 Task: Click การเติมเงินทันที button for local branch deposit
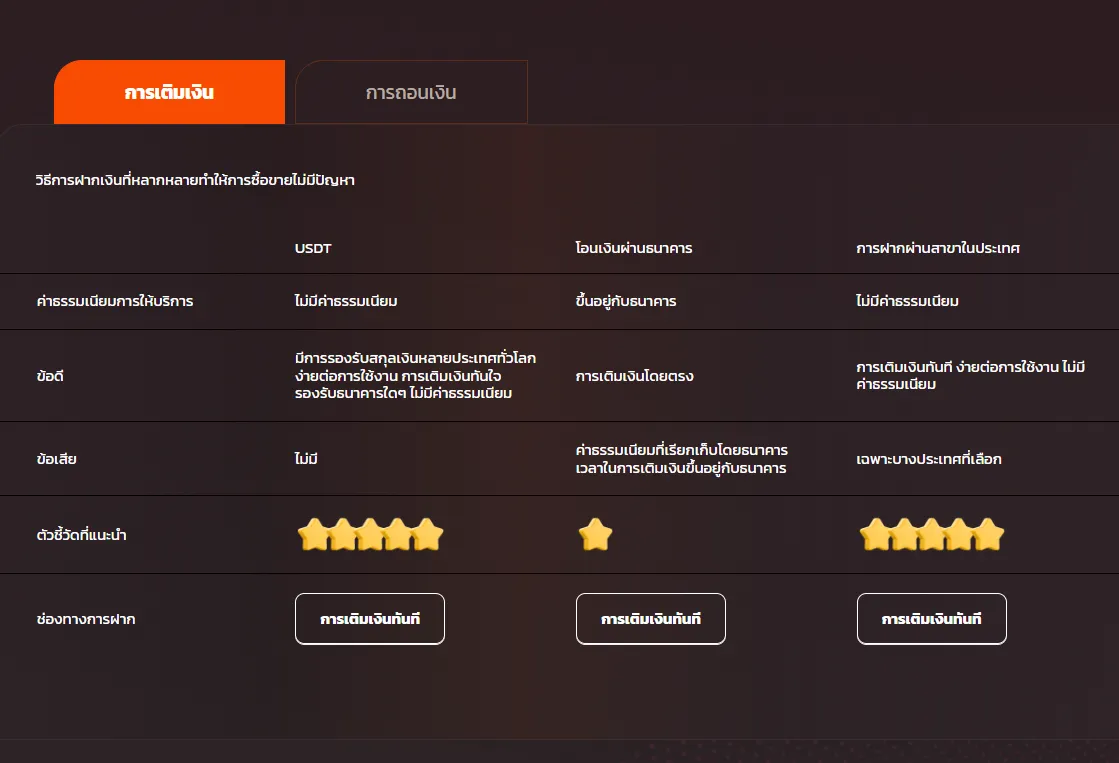(x=931, y=619)
